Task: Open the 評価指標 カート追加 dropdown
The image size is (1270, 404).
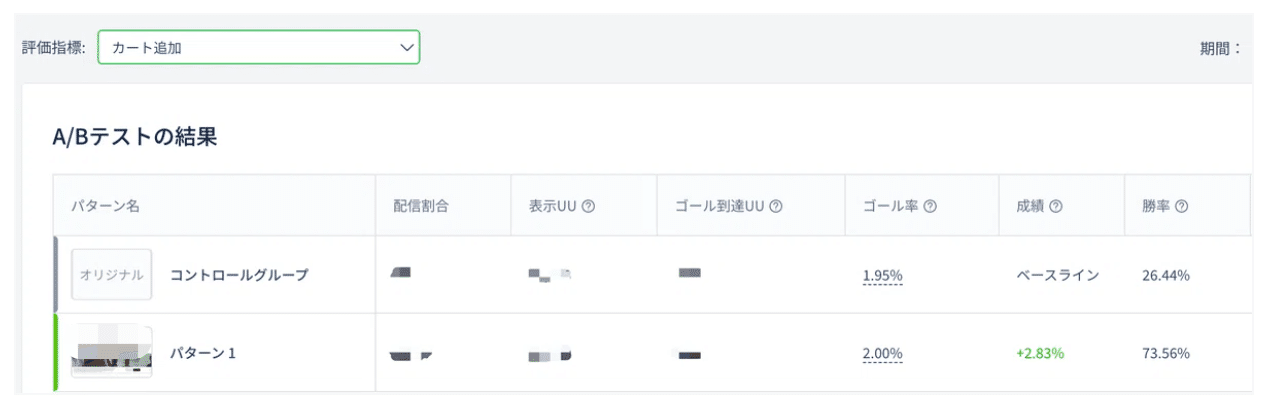Action: [258, 47]
